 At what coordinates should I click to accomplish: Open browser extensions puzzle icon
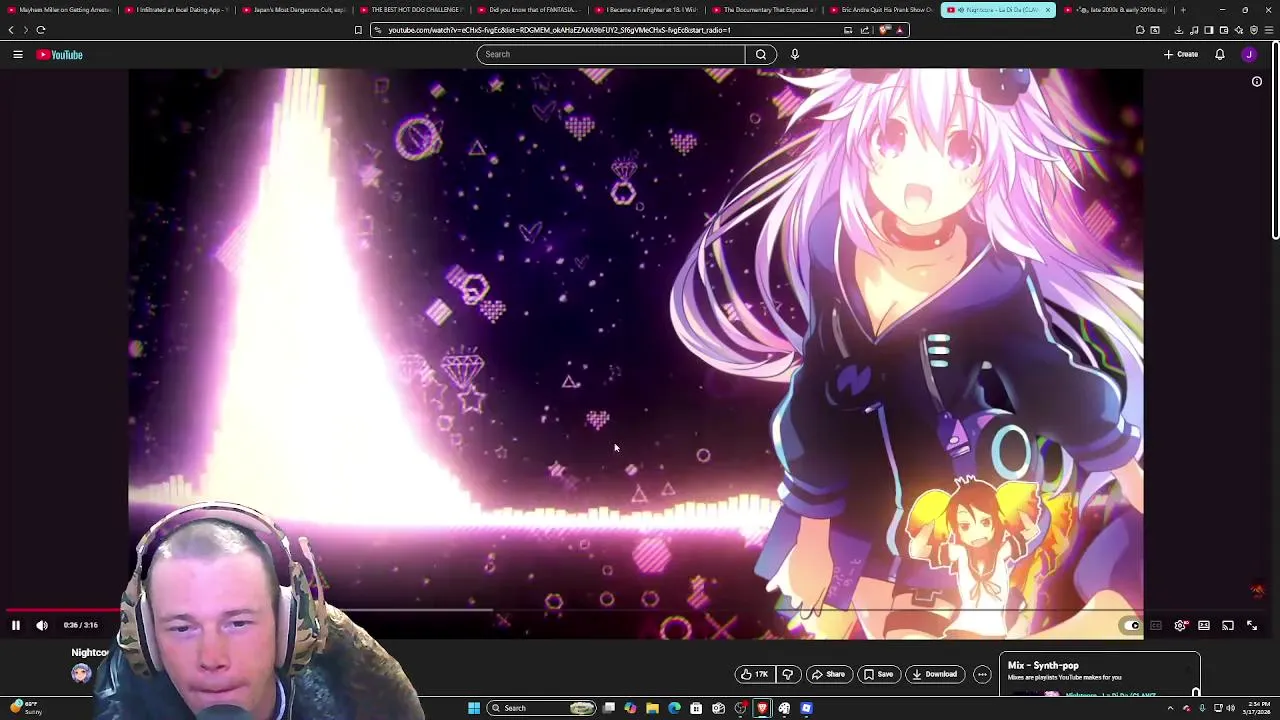coord(1140,30)
